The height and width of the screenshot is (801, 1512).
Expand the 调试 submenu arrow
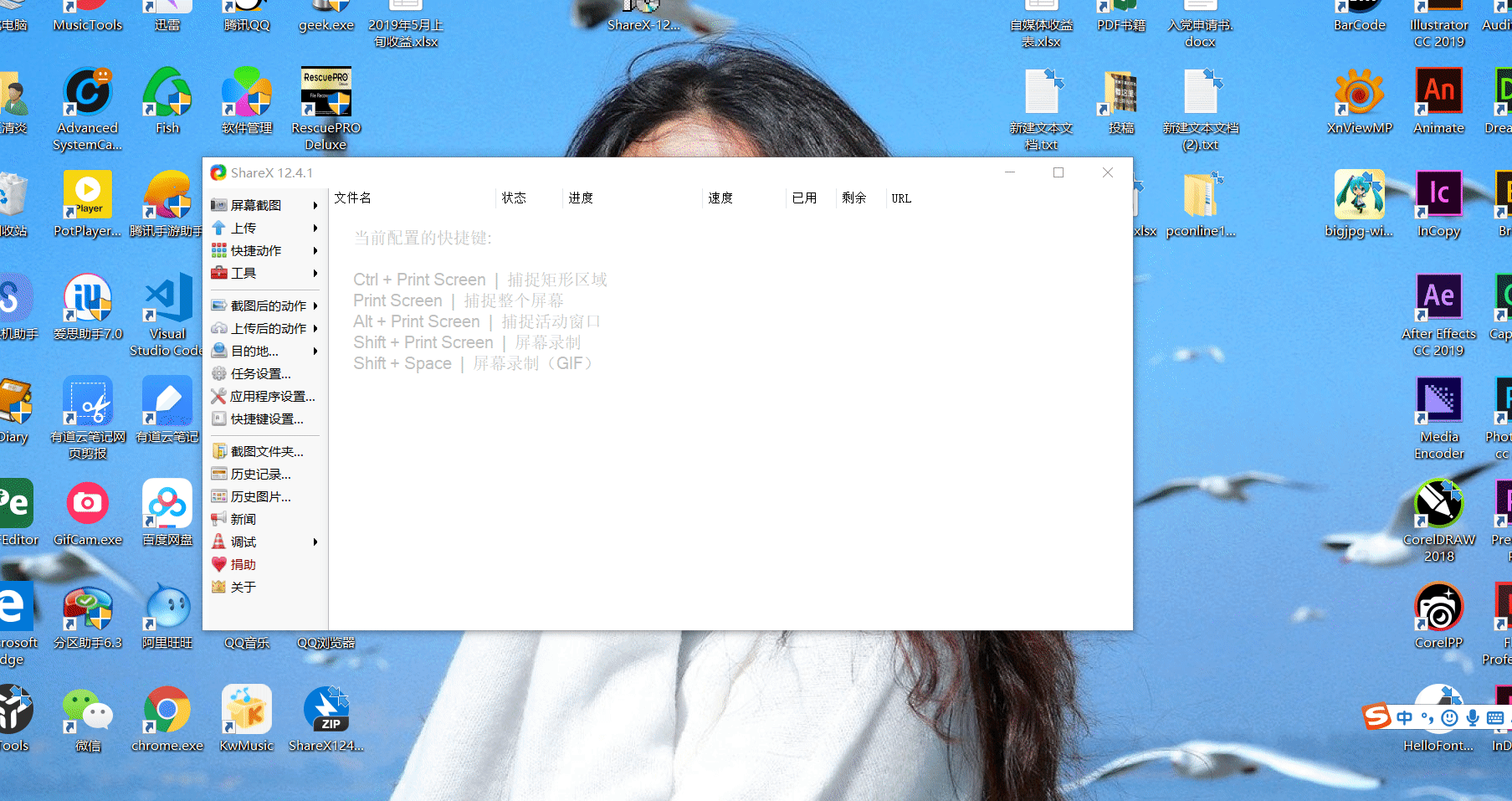tap(315, 542)
